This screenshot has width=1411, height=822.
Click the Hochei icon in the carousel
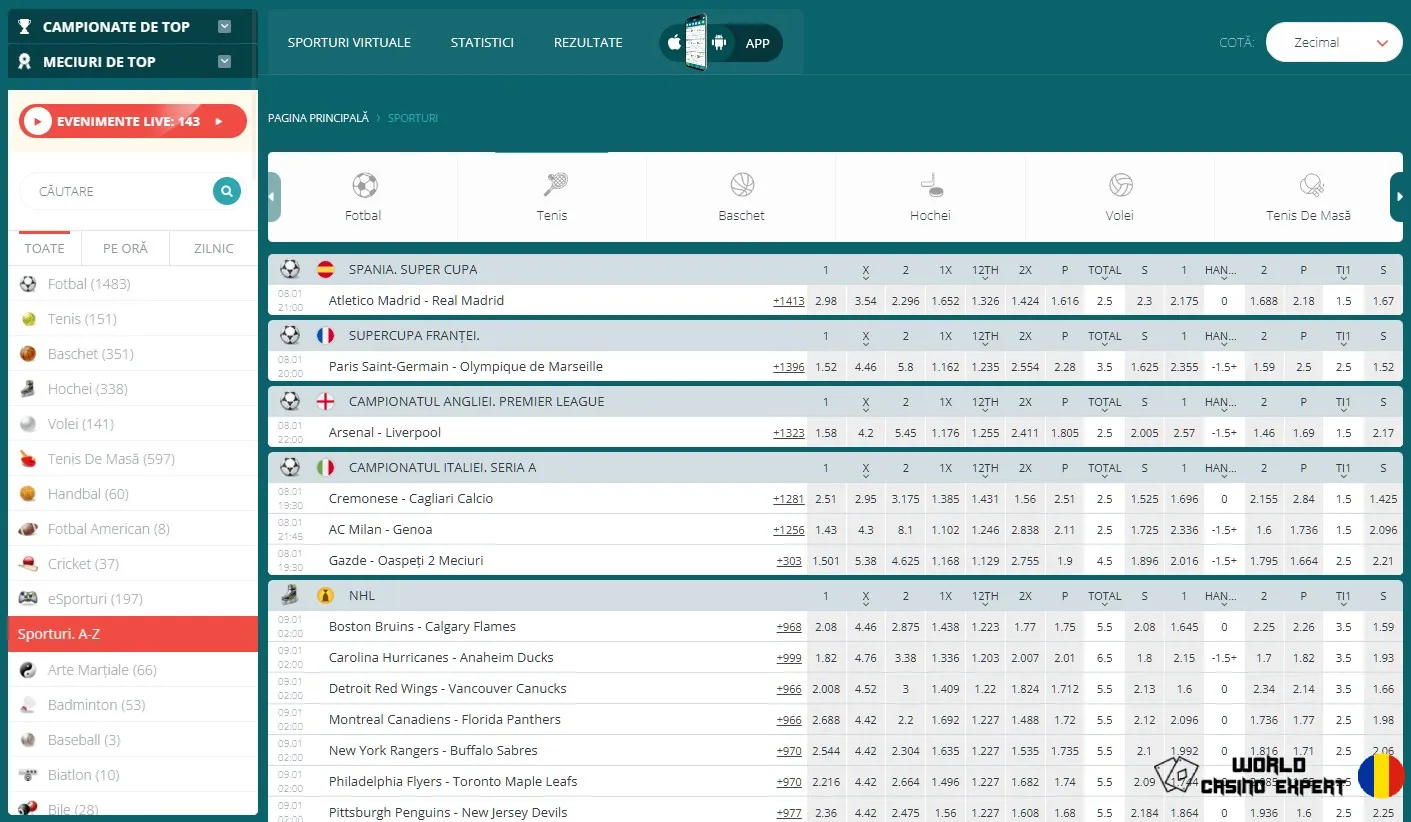[x=929, y=187]
